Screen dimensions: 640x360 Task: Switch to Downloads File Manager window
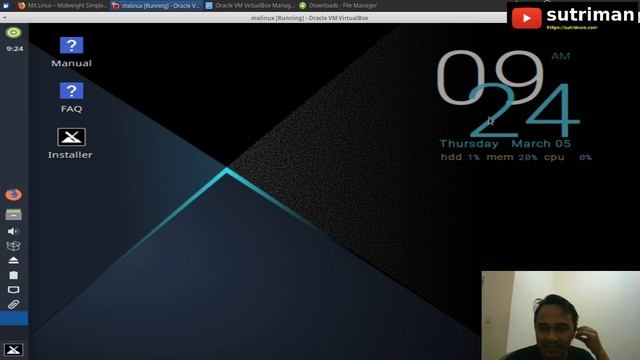338,5
